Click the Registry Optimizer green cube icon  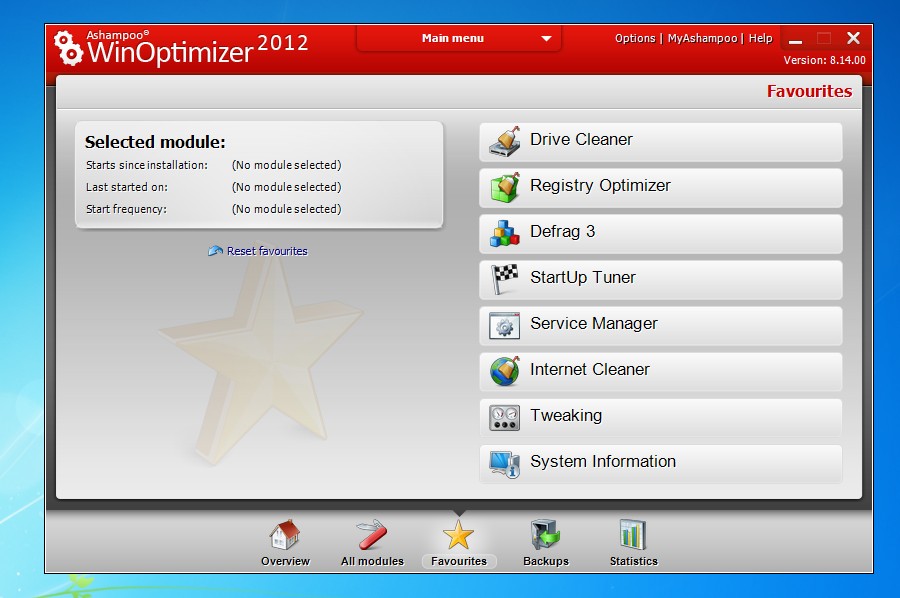pyautogui.click(x=505, y=188)
